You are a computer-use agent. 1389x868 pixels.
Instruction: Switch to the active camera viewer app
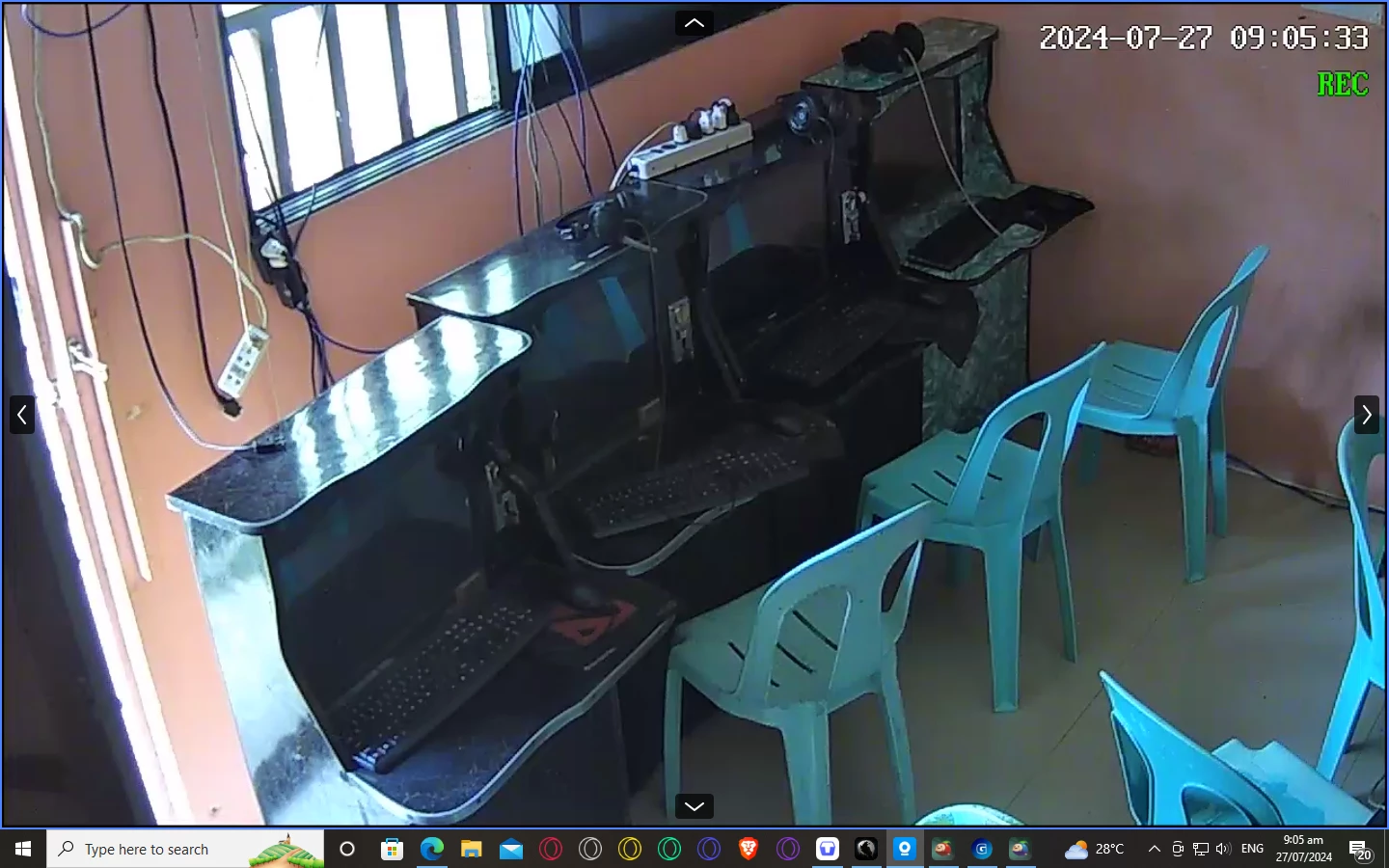tap(904, 849)
